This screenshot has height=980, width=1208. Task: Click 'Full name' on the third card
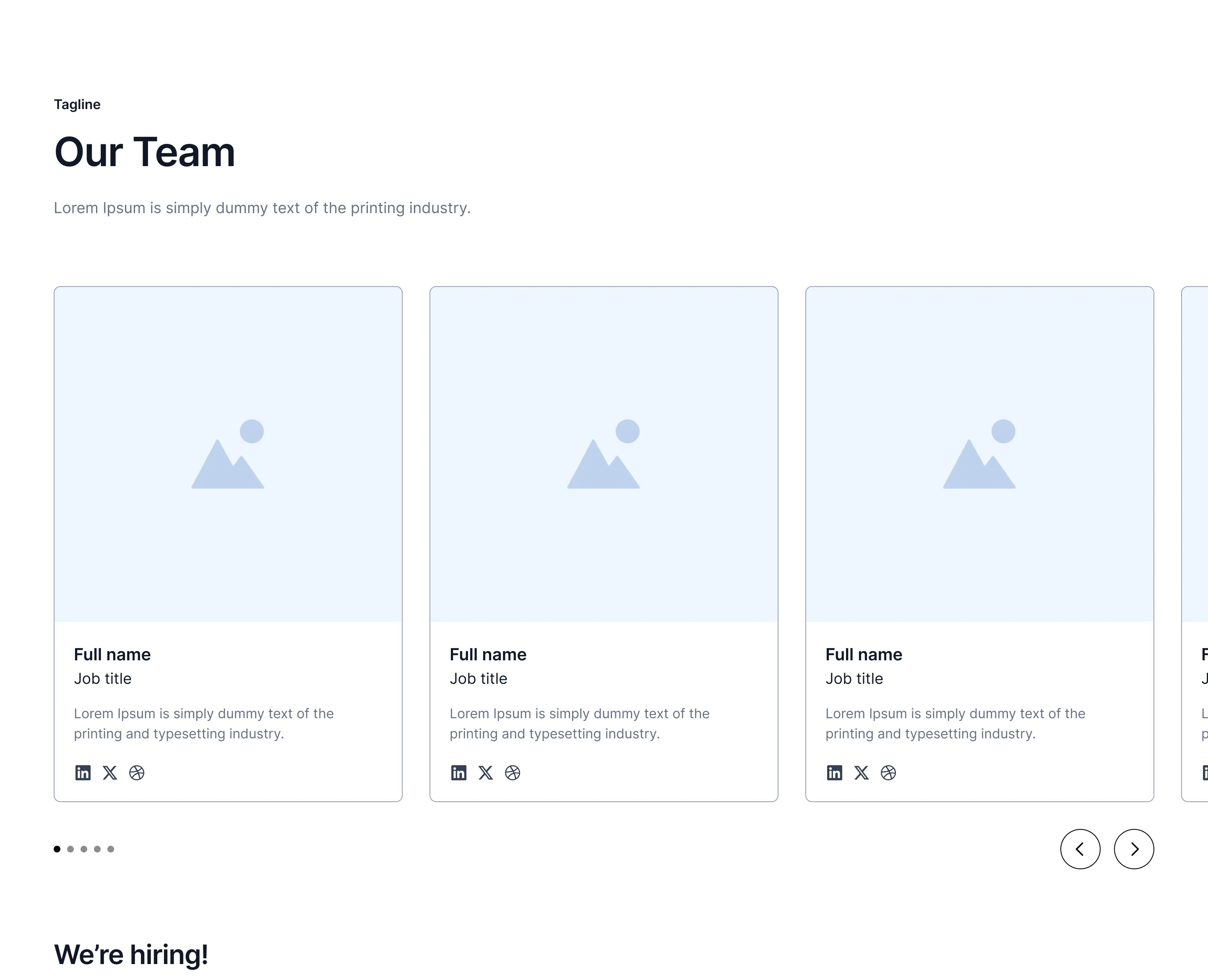(864, 655)
